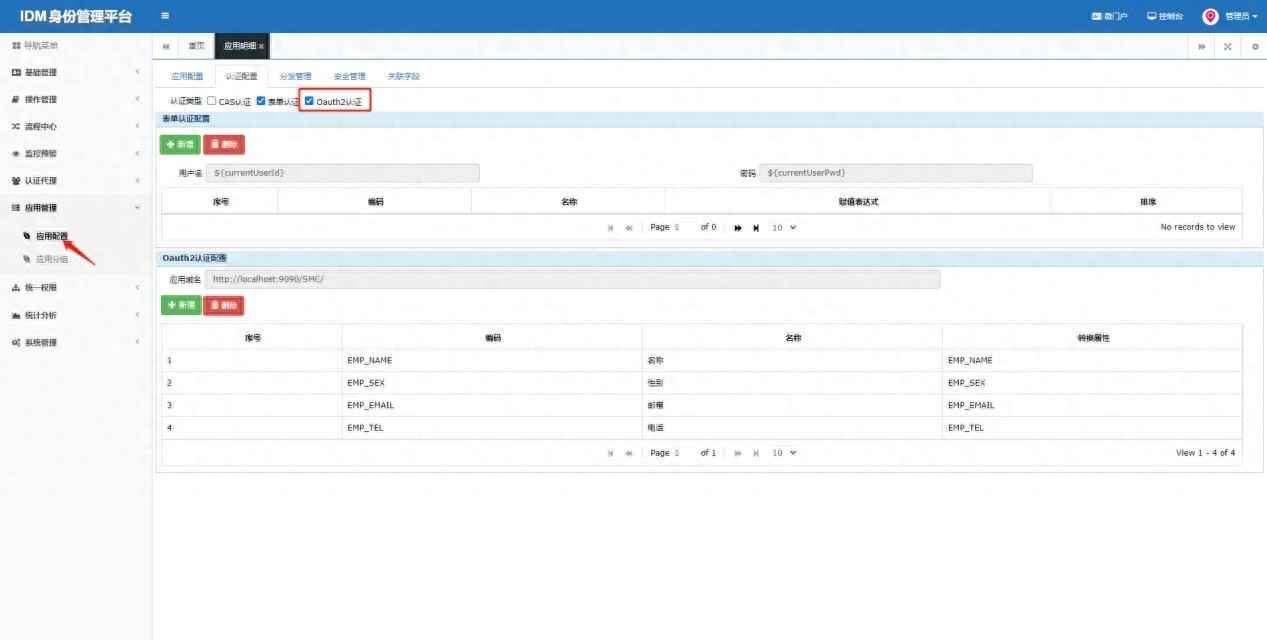Click 新增 button in 表单认证配置 section
This screenshot has height=640, width=1267.
tap(181, 144)
